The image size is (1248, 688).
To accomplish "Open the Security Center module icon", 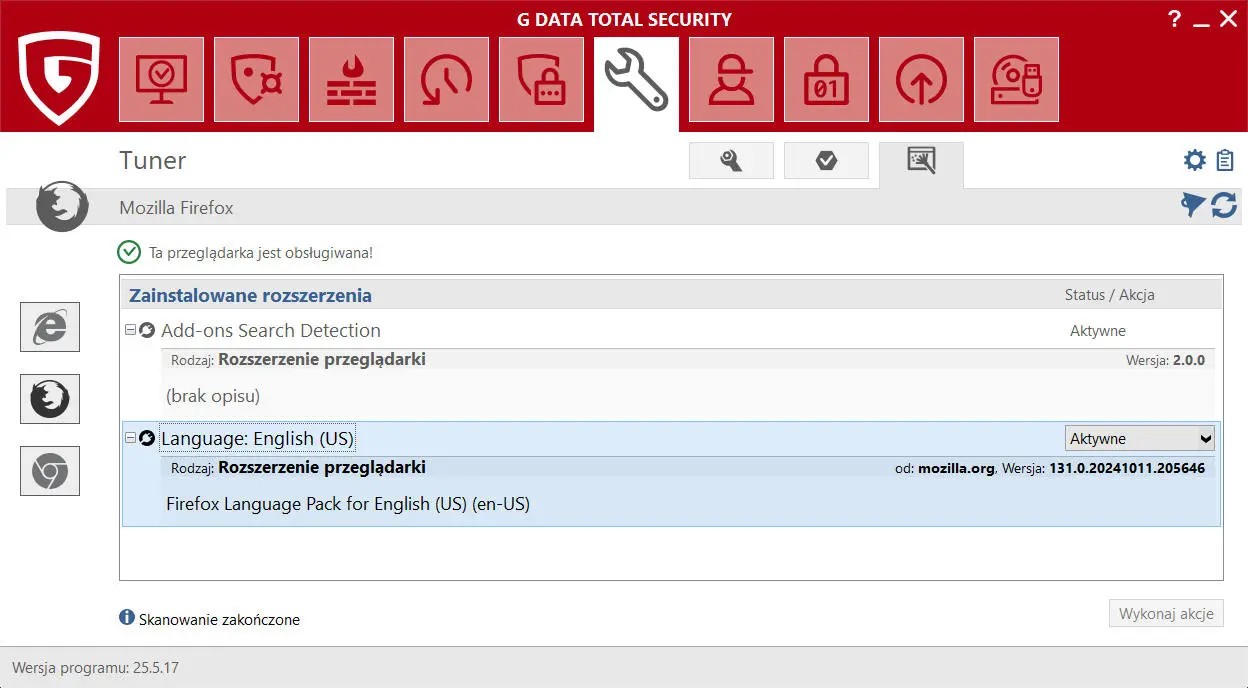I will coord(161,80).
